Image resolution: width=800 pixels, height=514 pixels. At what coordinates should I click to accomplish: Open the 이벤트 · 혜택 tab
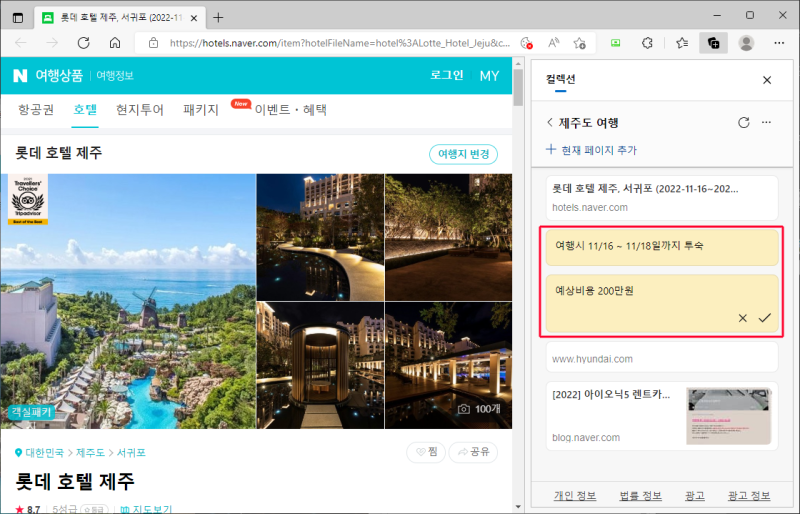pyautogui.click(x=291, y=110)
